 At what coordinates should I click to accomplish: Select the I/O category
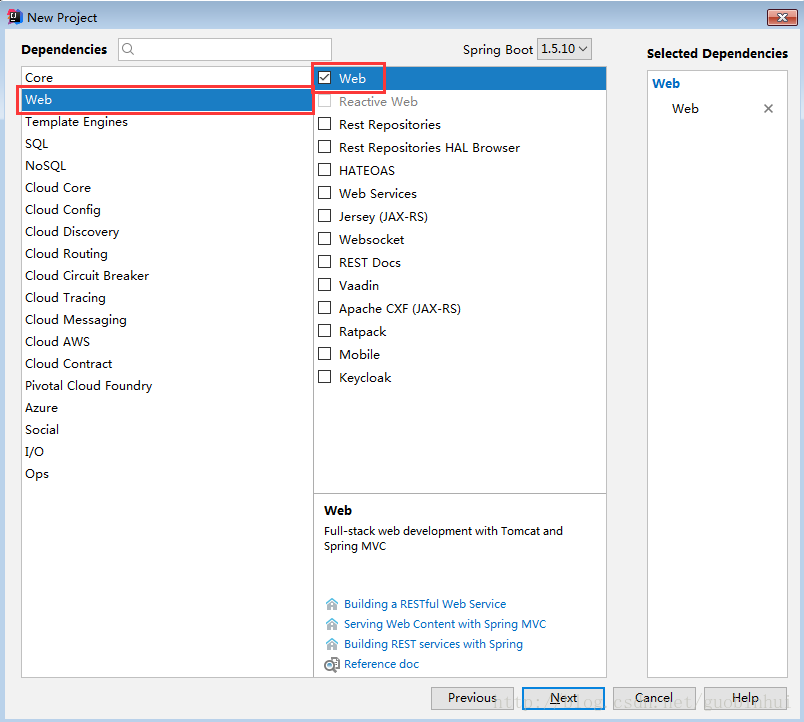[x=167, y=452]
